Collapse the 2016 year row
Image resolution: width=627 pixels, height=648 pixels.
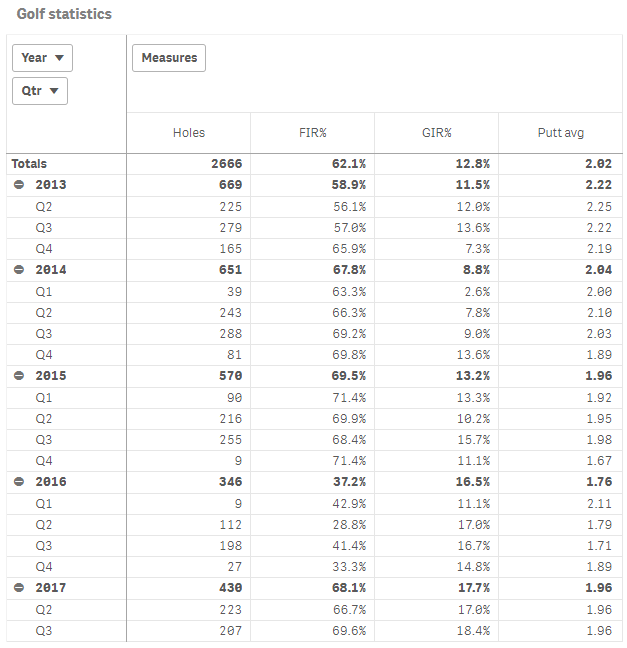19,482
